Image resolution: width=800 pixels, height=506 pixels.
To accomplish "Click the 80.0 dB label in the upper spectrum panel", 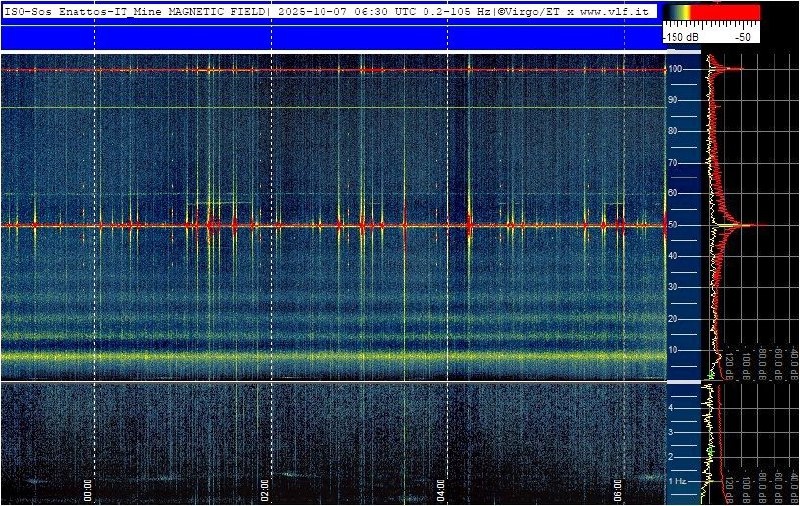I will point(762,363).
